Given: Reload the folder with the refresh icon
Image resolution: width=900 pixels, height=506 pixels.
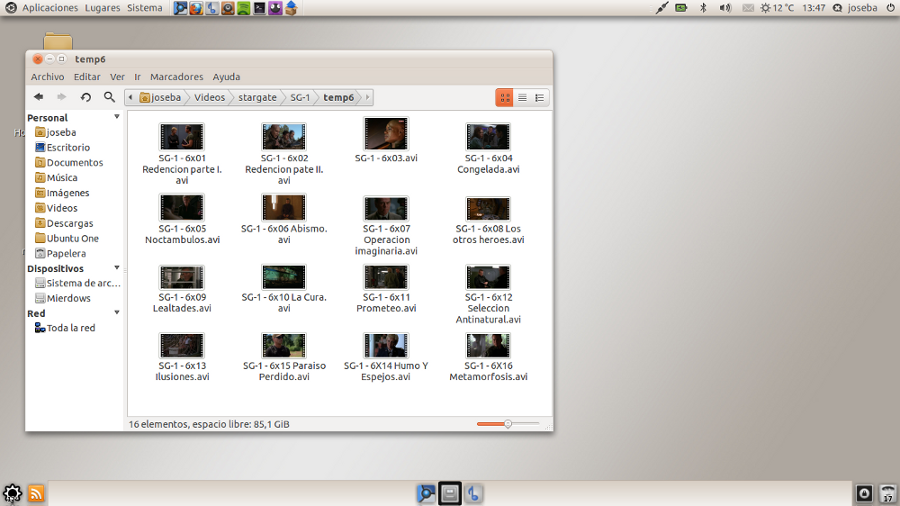Looking at the screenshot, I should coord(86,97).
